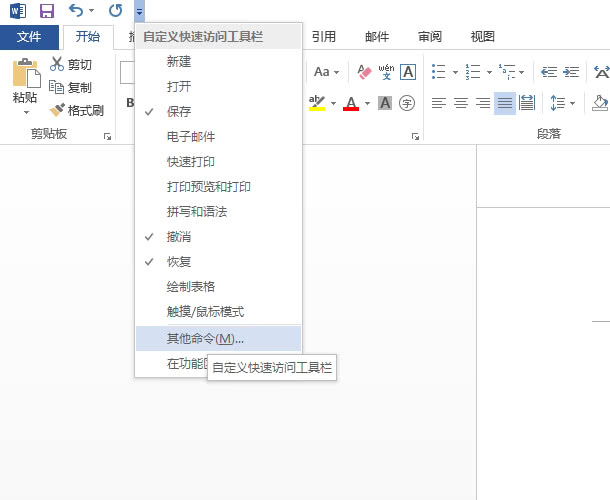Open the multilevel list dropdown arrow
The image size is (610, 500).
[x=522, y=72]
